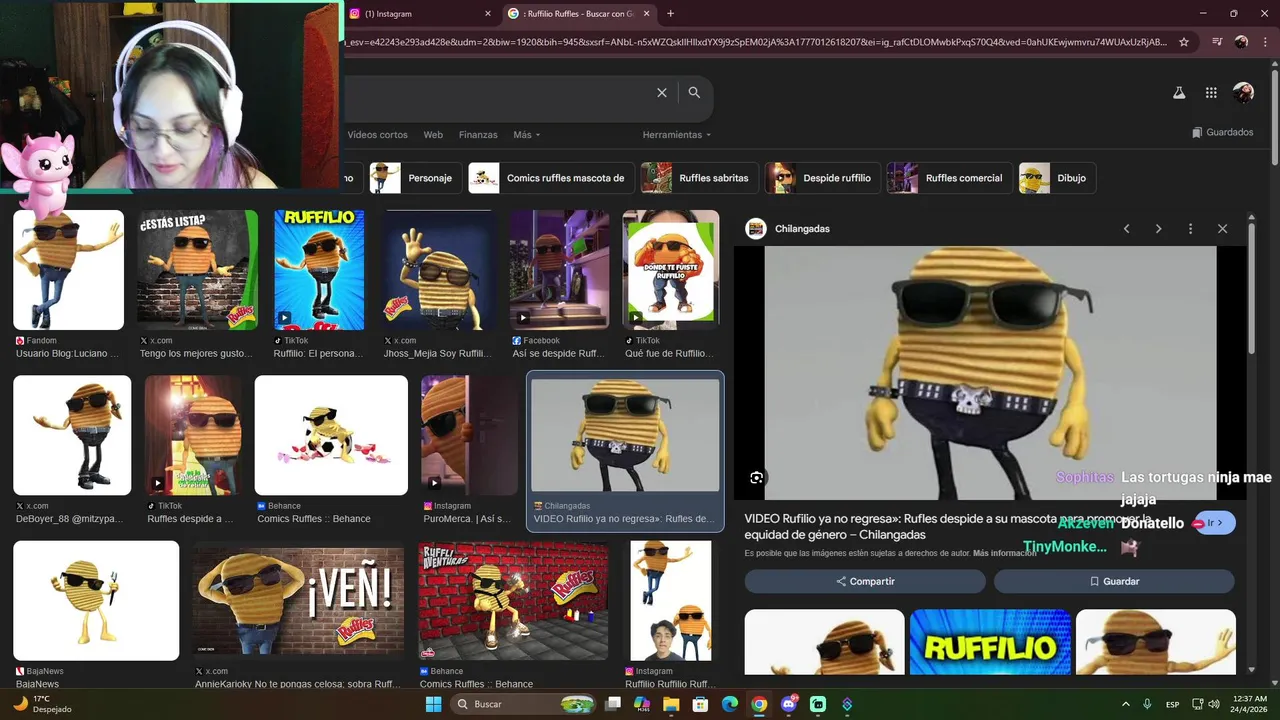The image size is (1280, 720).
Task: Open the Más información copyright link
Action: click(x=1005, y=553)
